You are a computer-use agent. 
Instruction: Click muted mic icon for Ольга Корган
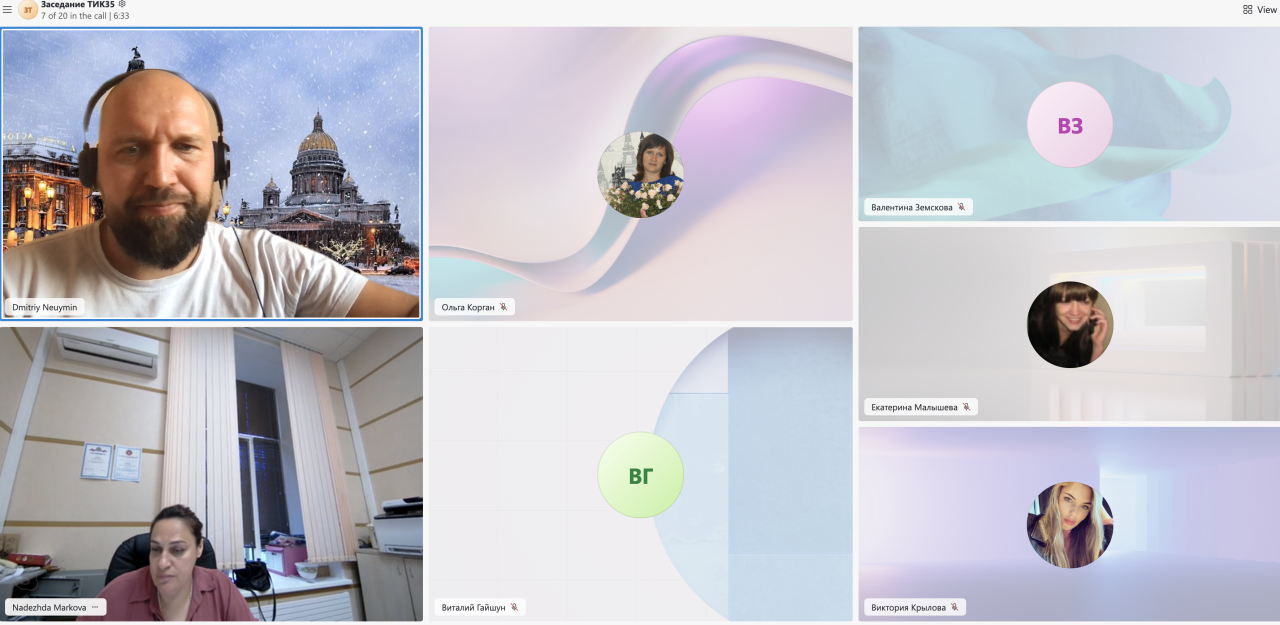(x=504, y=307)
